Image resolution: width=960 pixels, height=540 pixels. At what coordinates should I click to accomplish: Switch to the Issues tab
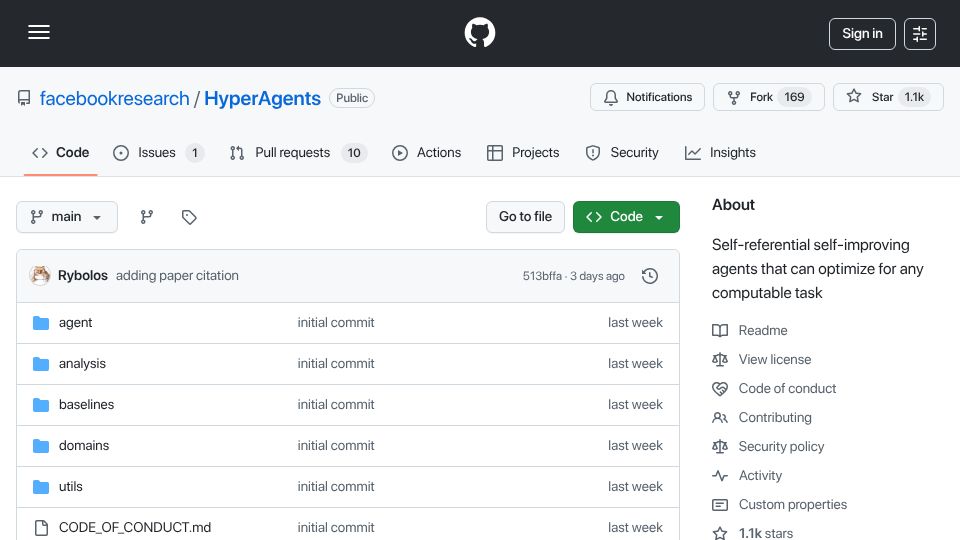click(x=159, y=152)
